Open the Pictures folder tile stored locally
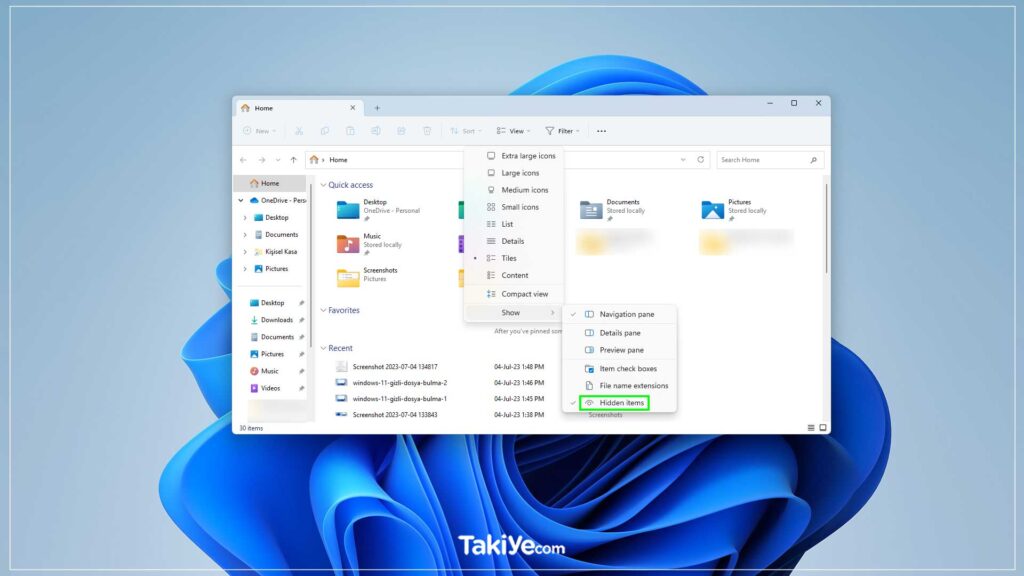Image resolution: width=1024 pixels, height=576 pixels. tap(734, 210)
